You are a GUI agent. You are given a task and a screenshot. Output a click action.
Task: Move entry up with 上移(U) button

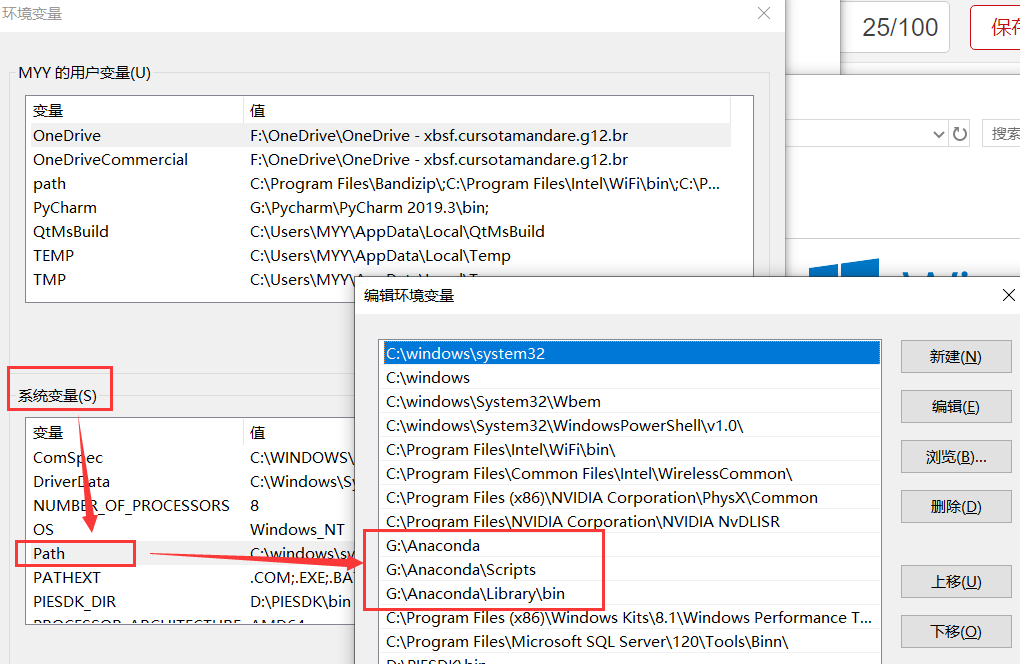(x=955, y=581)
